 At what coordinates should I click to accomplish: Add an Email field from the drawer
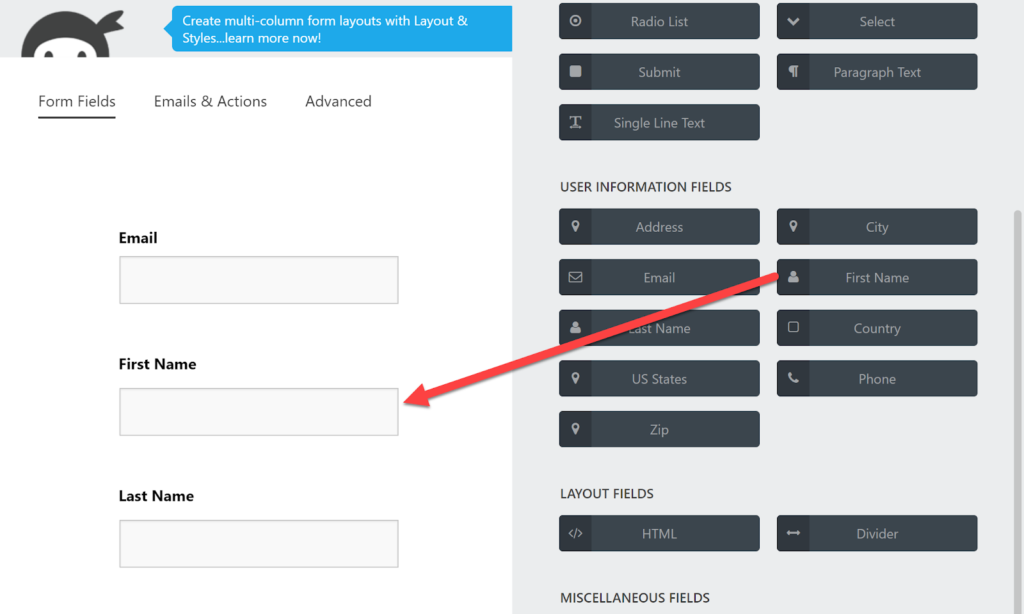coord(659,277)
